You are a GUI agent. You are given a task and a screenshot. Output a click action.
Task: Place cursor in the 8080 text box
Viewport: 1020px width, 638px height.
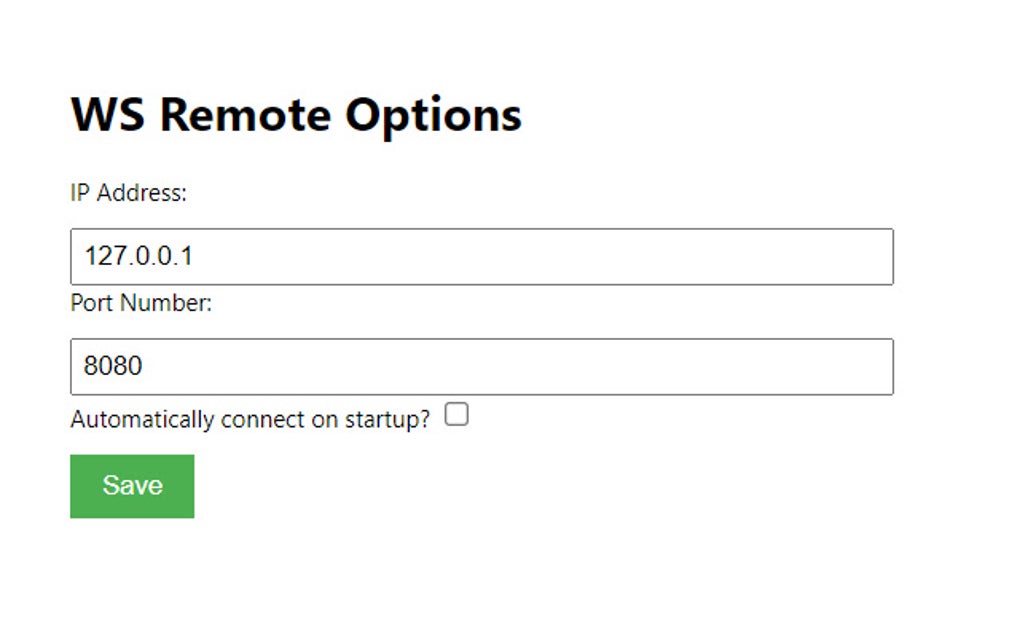point(481,367)
